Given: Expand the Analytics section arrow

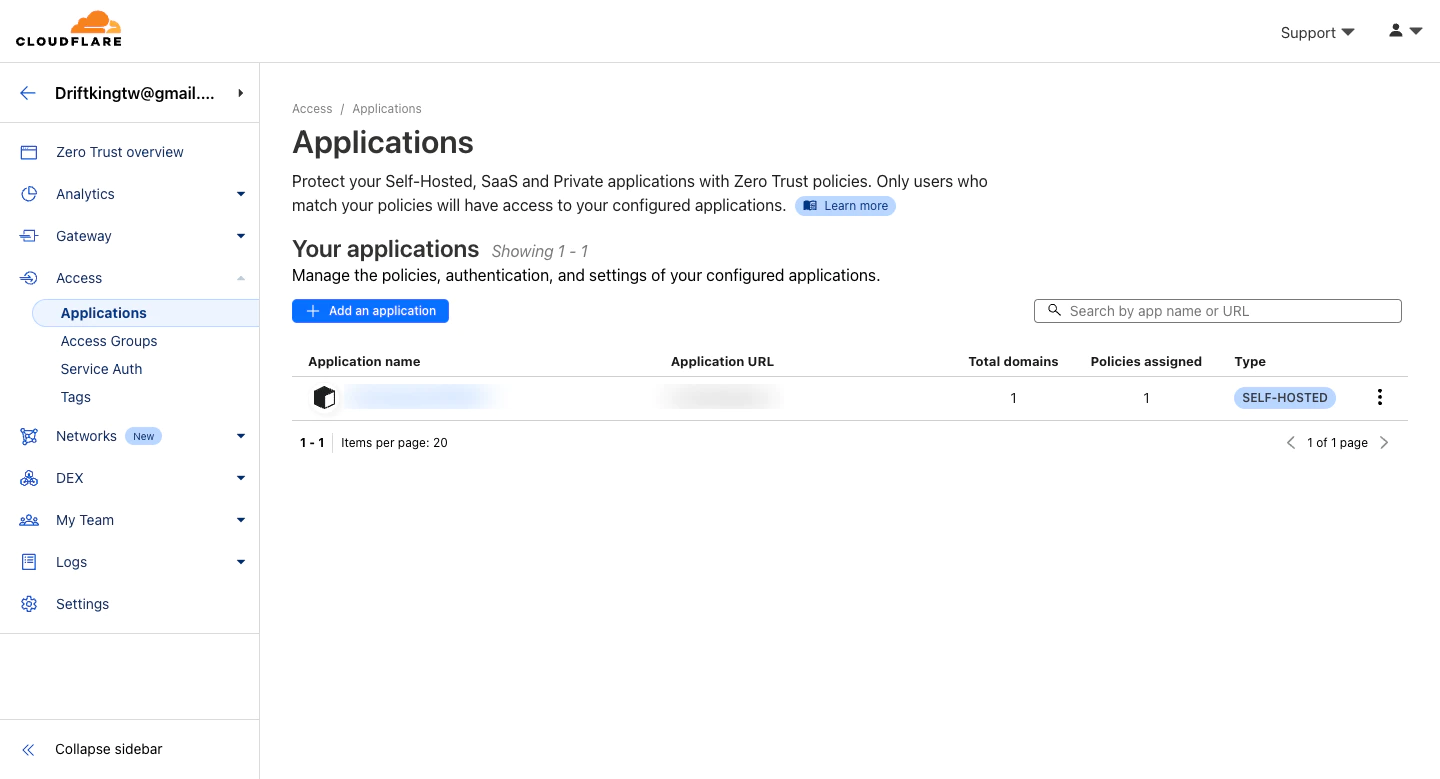Looking at the screenshot, I should pos(241,194).
